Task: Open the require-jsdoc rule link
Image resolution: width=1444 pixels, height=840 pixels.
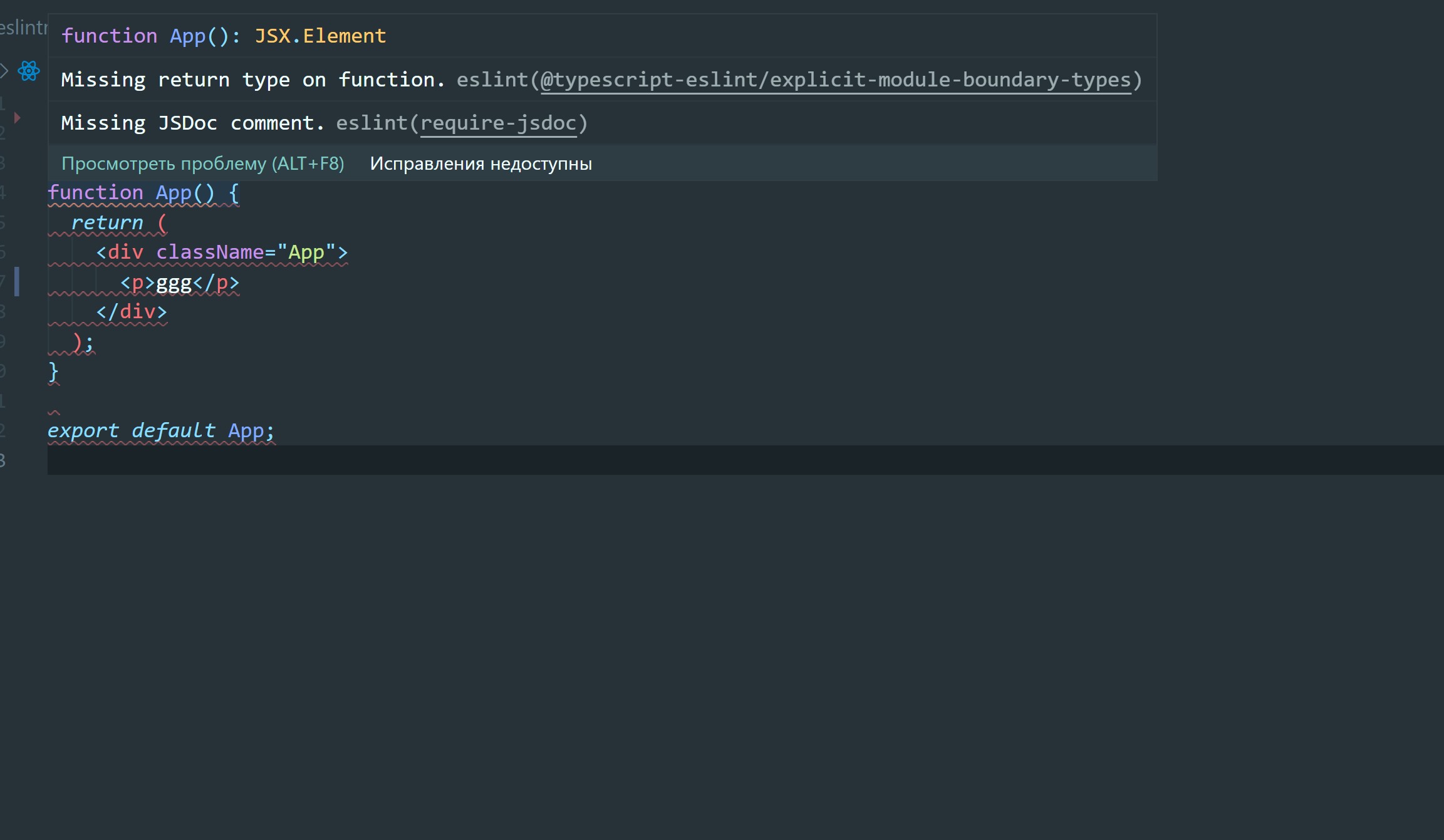Action: tap(498, 123)
